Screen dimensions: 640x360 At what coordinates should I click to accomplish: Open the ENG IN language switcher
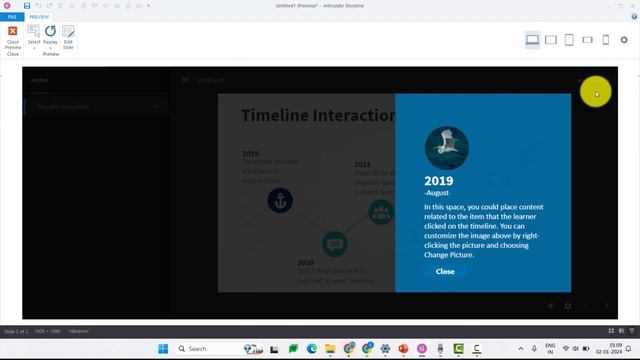point(550,349)
